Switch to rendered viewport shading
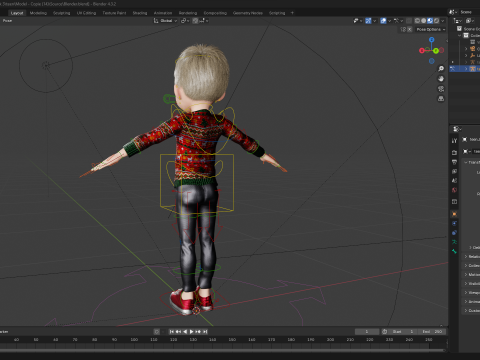The height and width of the screenshot is (360, 480). (436, 21)
